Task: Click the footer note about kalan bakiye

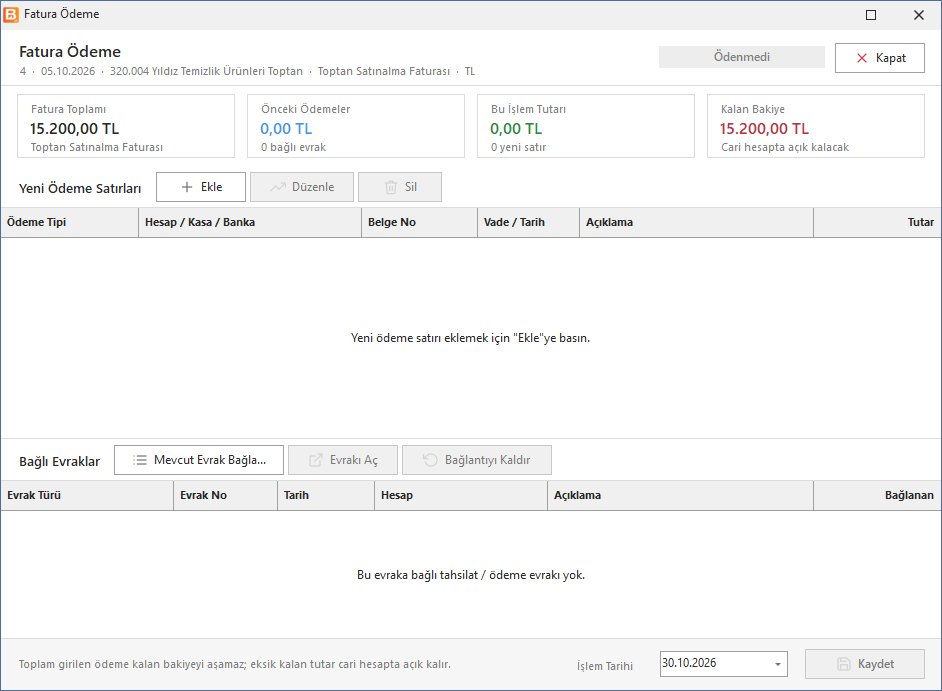Action: [235, 665]
